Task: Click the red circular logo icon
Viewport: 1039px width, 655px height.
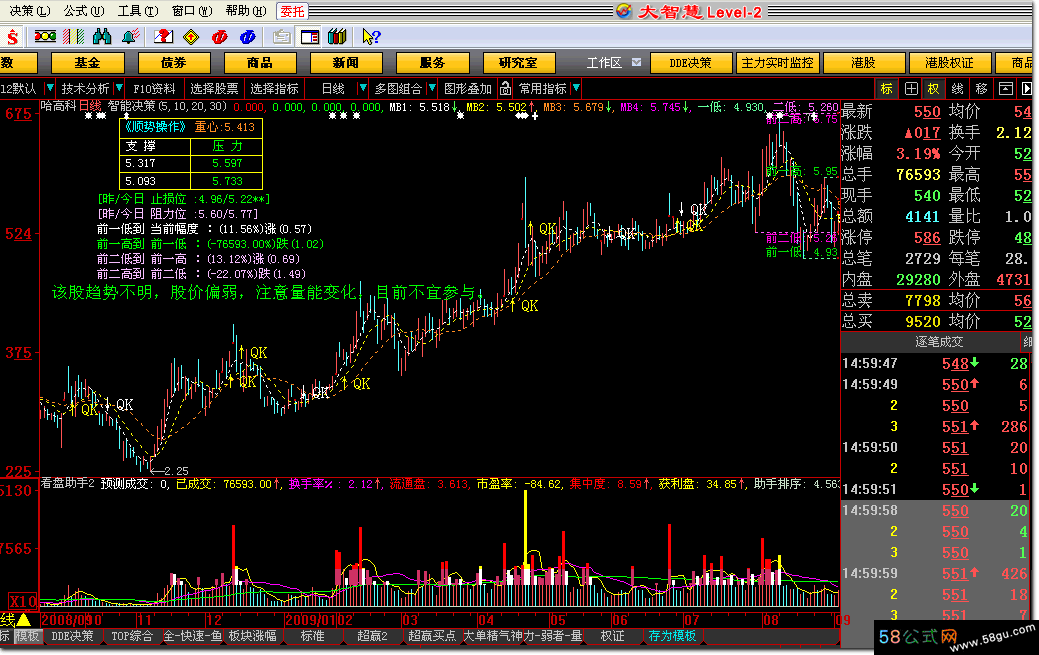Action: (x=219, y=36)
